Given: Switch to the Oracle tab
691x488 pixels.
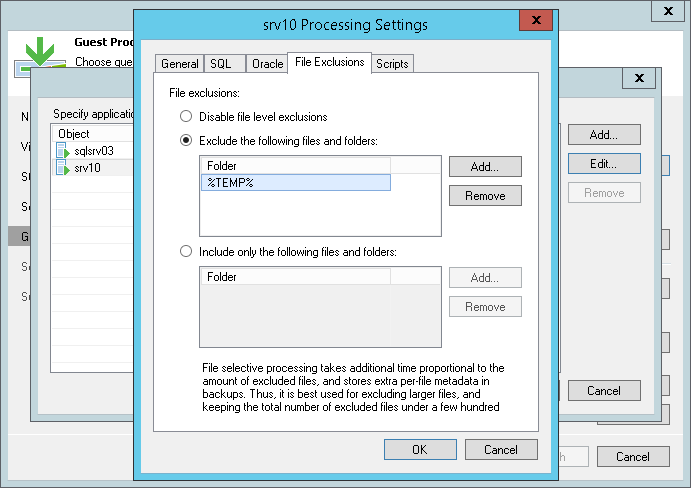Looking at the screenshot, I should point(267,63).
